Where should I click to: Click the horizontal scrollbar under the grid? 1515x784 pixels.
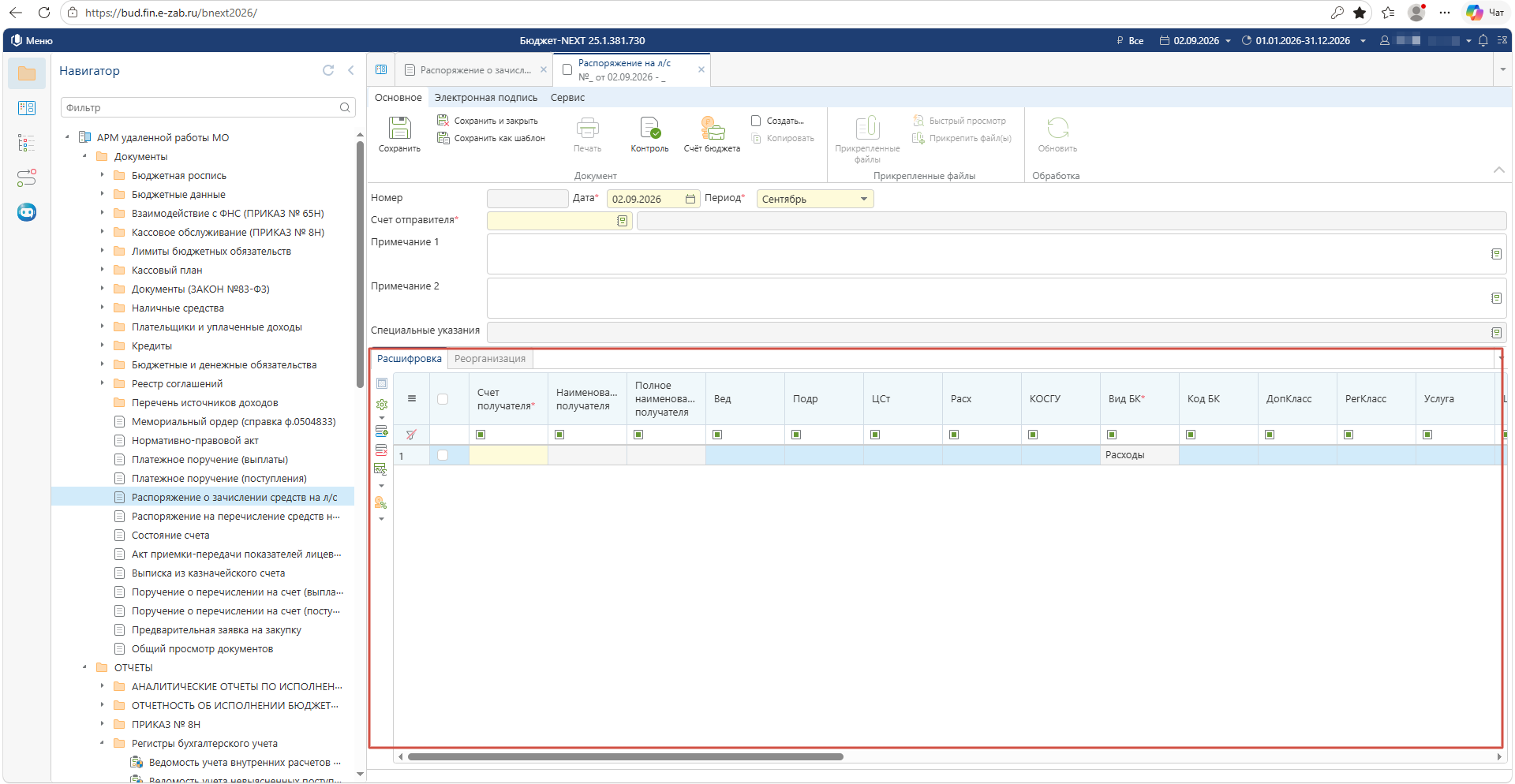click(625, 756)
